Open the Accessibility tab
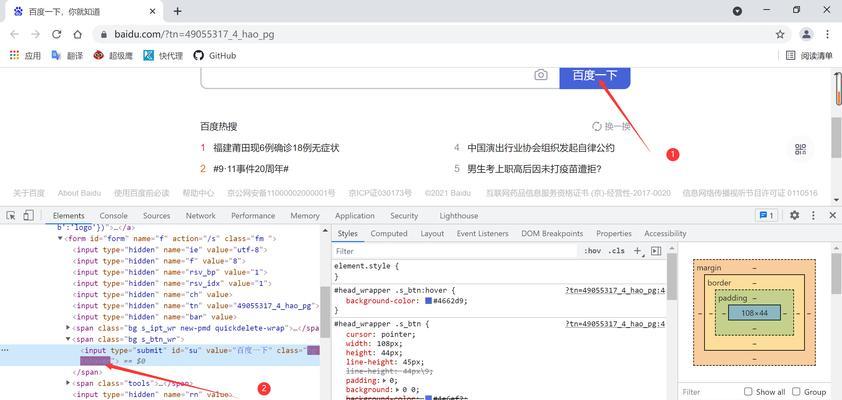The image size is (842, 400). [665, 234]
